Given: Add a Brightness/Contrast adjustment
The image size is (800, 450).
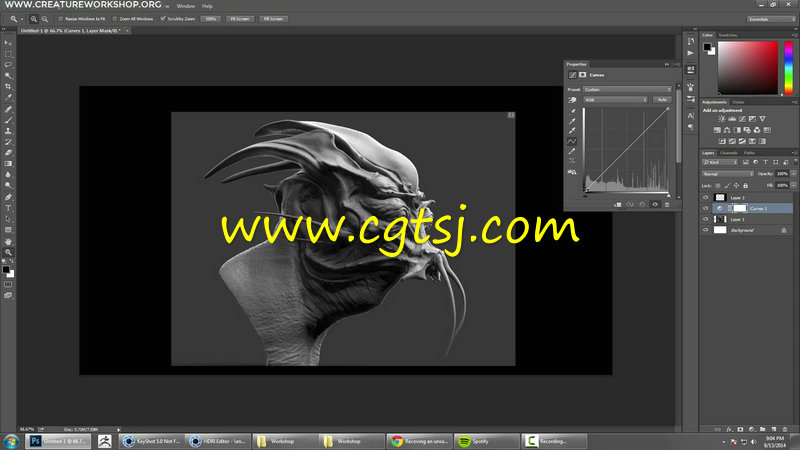Looking at the screenshot, I should click(x=722, y=119).
